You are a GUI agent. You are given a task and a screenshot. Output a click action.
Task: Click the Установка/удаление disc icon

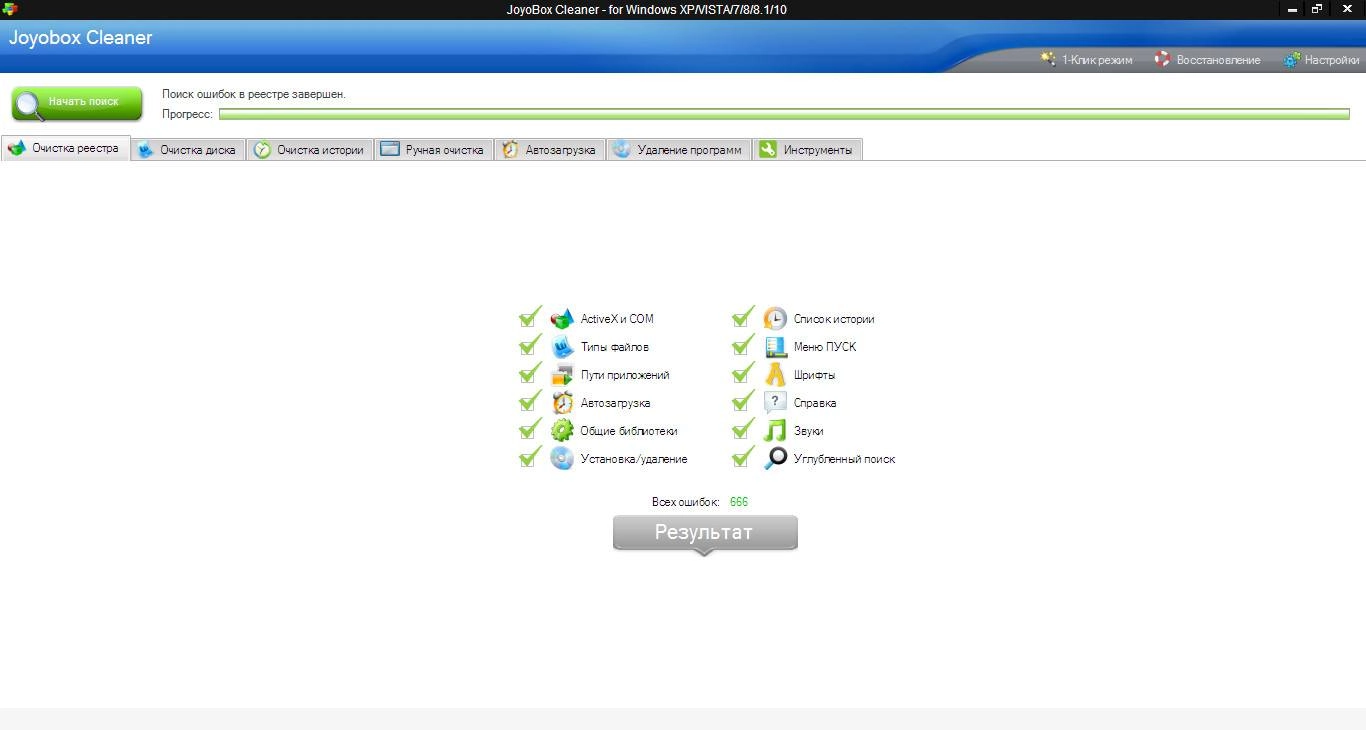pyautogui.click(x=562, y=459)
